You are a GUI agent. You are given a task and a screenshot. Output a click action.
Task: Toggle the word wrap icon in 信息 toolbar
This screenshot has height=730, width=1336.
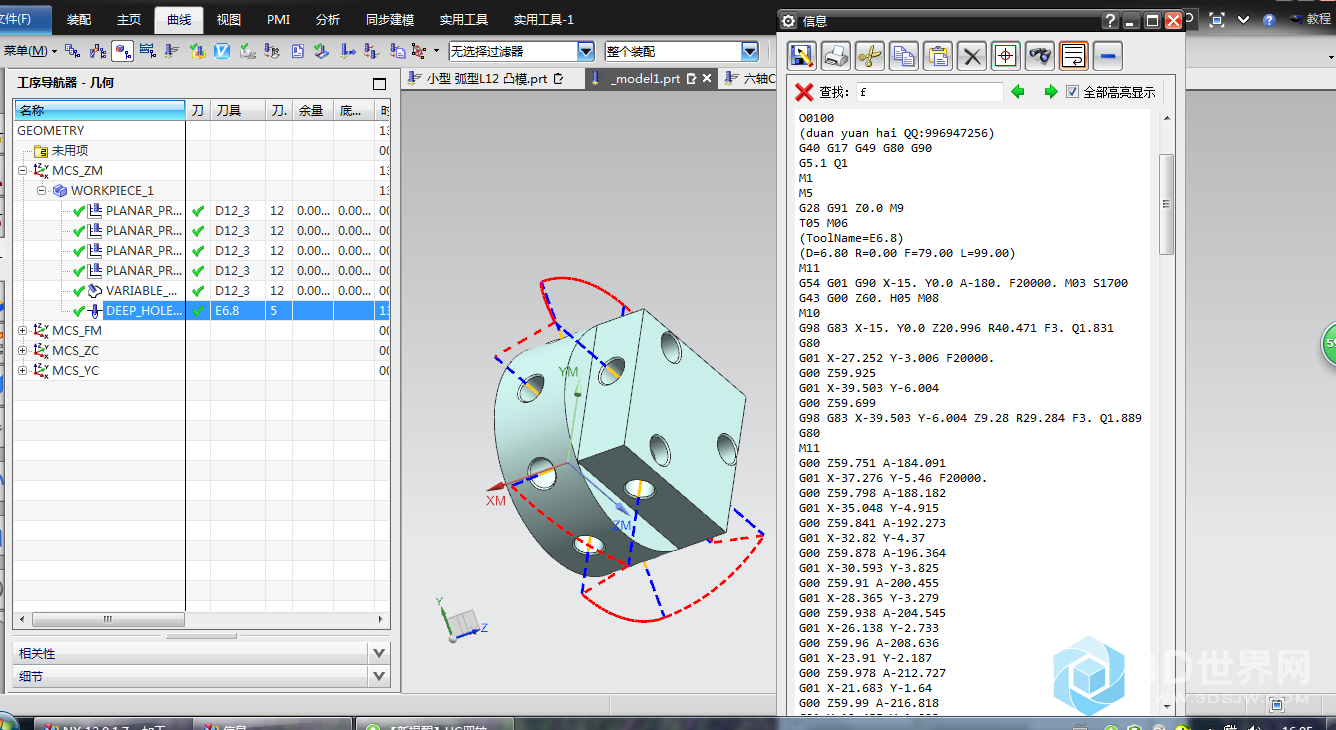pos(1074,56)
